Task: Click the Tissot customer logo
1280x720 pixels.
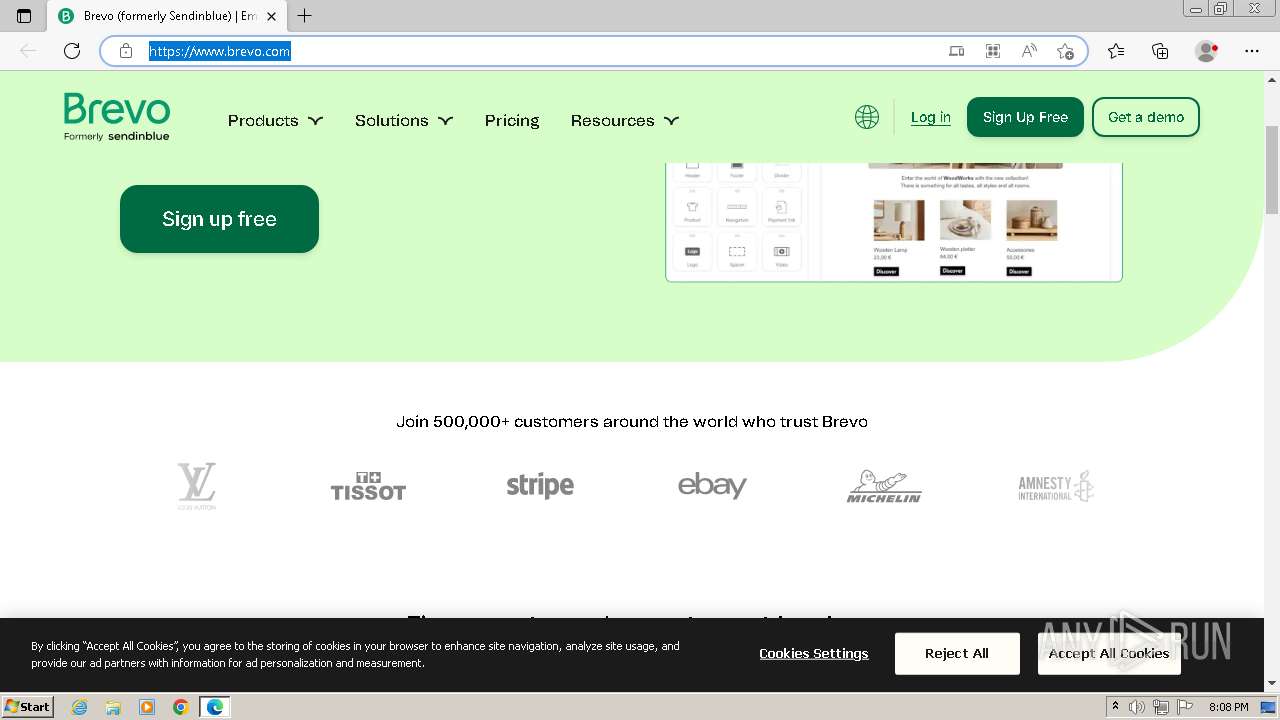Action: [x=368, y=486]
